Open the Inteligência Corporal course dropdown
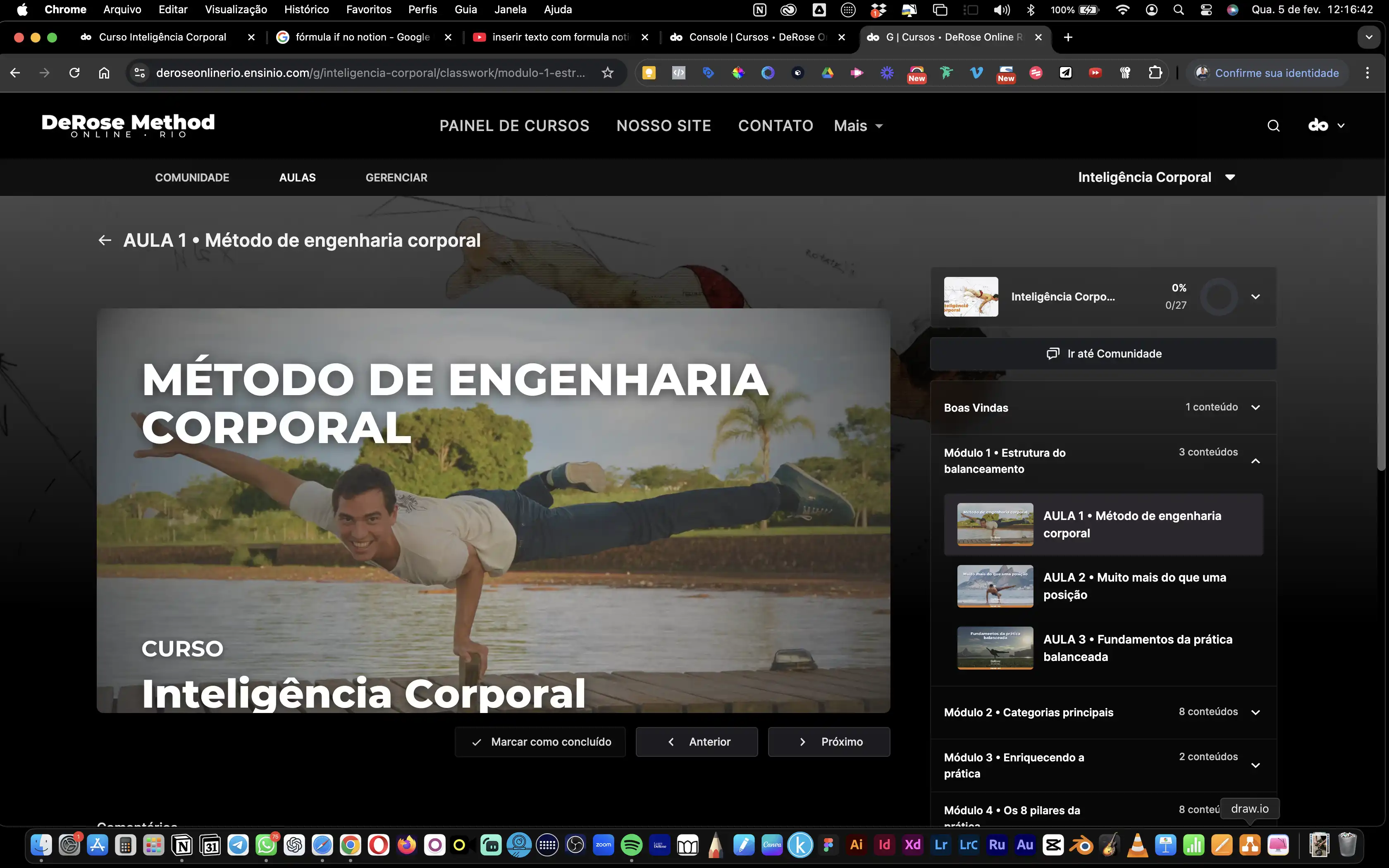 tap(1155, 177)
